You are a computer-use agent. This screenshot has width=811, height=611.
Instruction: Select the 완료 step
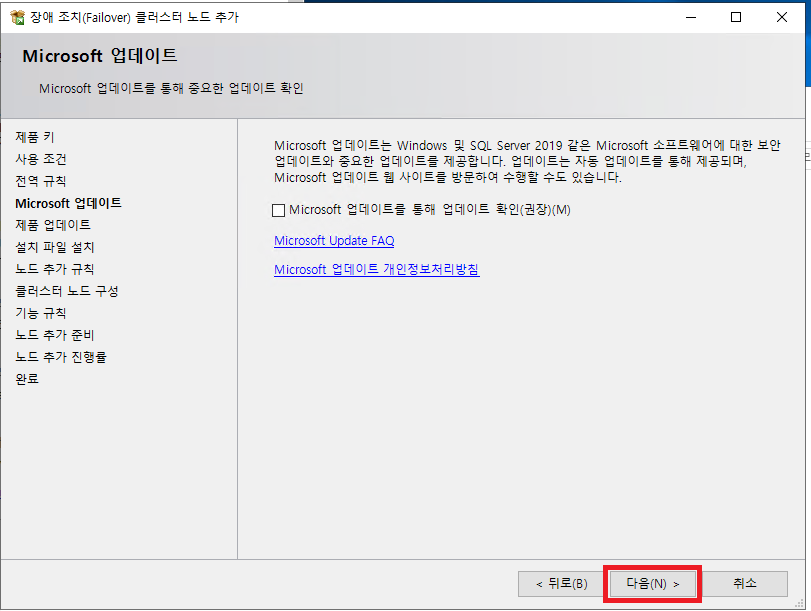tap(27, 379)
